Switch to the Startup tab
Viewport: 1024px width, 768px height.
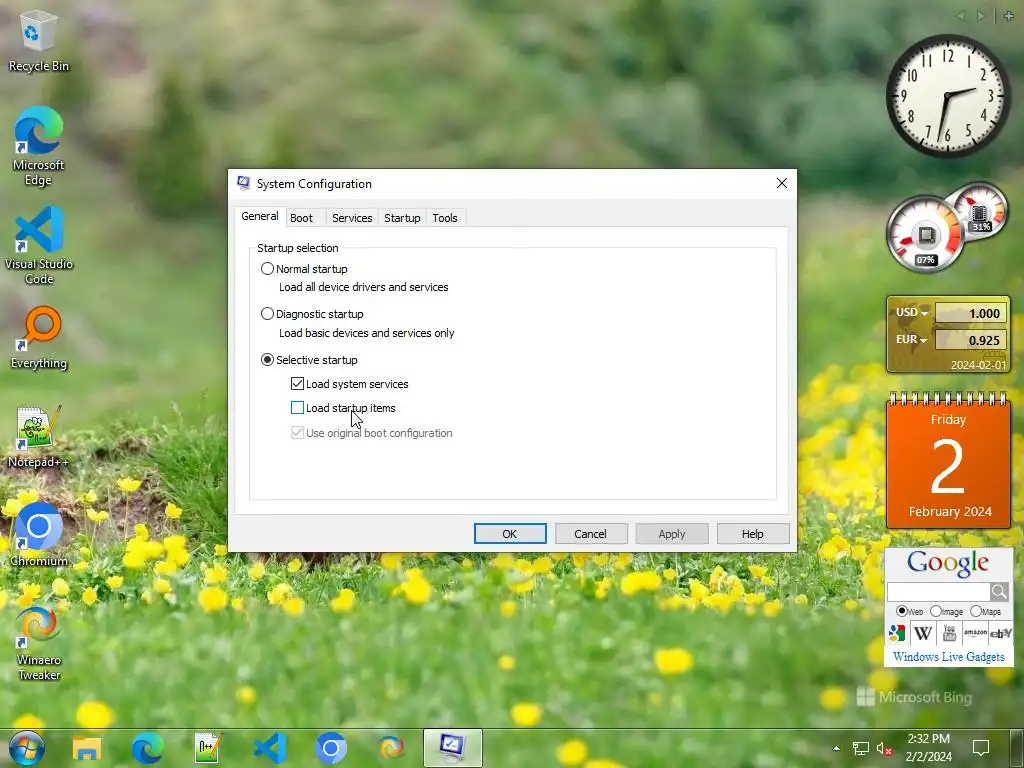[402, 218]
